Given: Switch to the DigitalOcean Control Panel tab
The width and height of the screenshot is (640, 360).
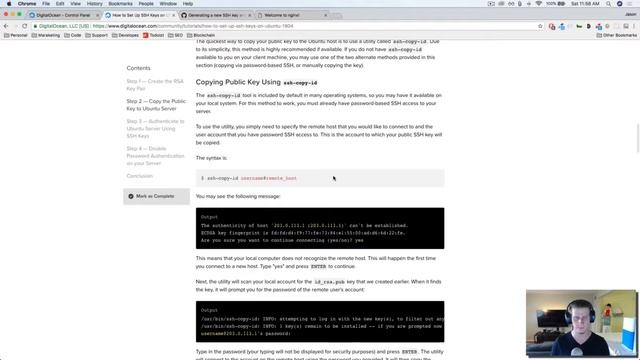Looking at the screenshot, I should point(63,15).
